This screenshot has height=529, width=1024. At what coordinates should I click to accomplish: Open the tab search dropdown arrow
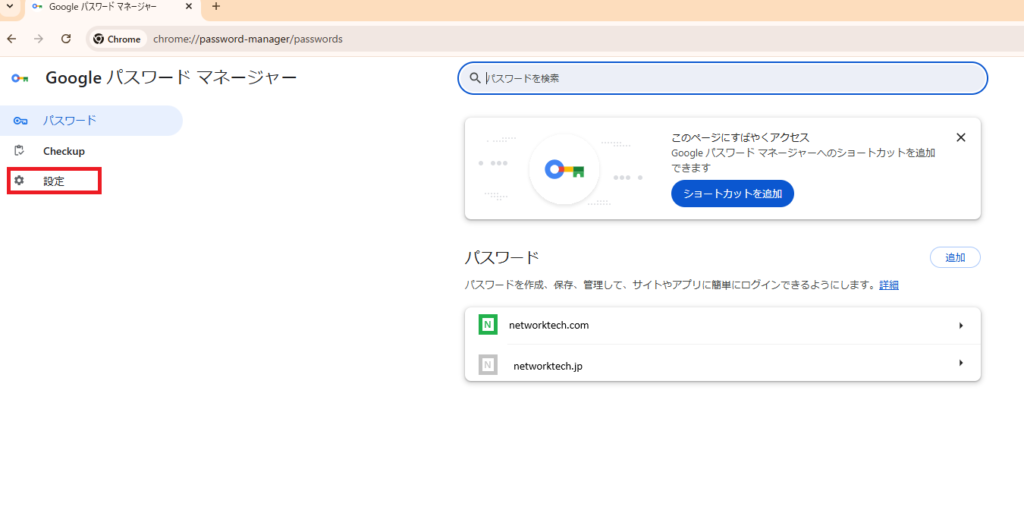[x=10, y=7]
